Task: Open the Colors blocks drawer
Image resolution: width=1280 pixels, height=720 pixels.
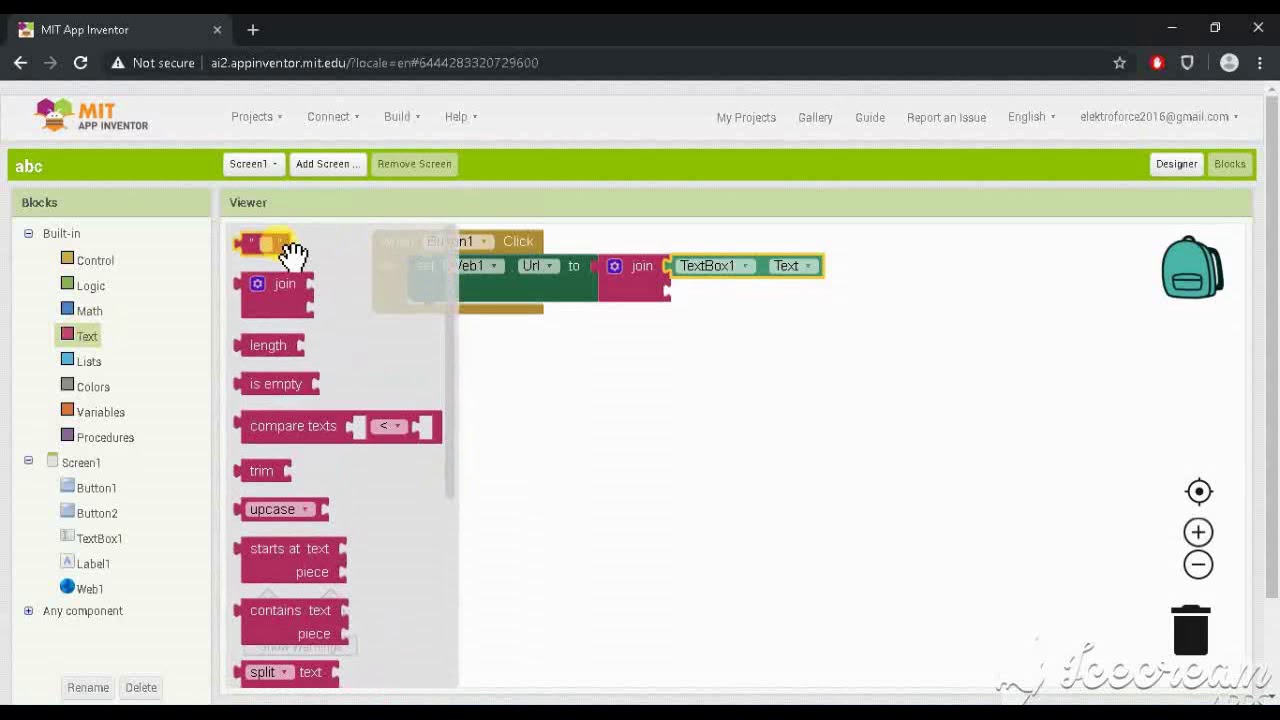Action: point(93,386)
